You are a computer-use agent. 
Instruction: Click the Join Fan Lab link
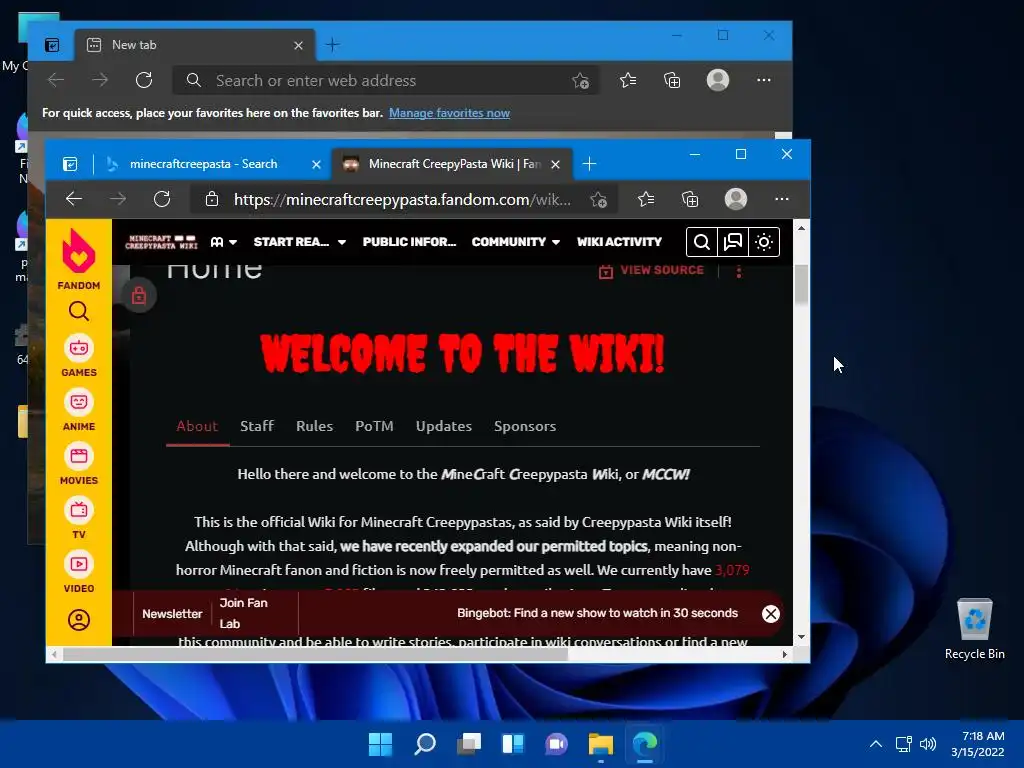pyautogui.click(x=243, y=613)
